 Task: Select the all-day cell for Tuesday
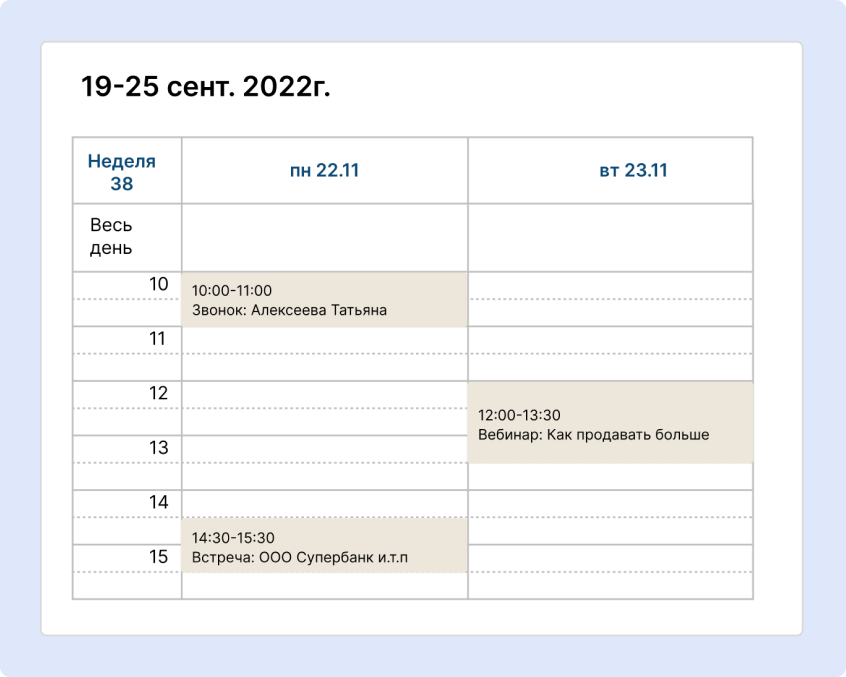coord(610,238)
